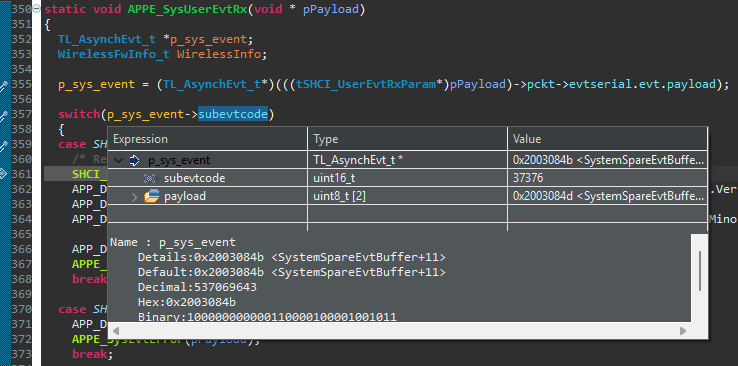Click the highlighted subevtcode text in code
This screenshot has height=366, width=738.
click(233, 114)
